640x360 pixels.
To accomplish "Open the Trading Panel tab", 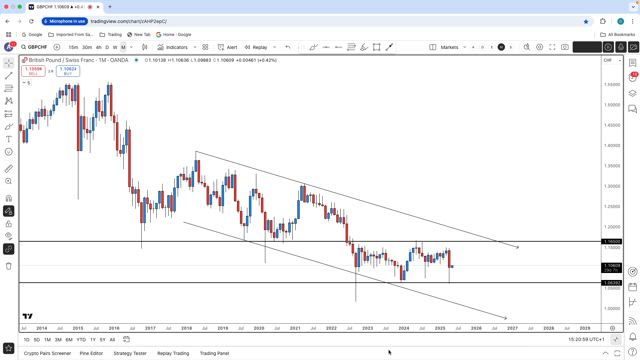I will (214, 353).
